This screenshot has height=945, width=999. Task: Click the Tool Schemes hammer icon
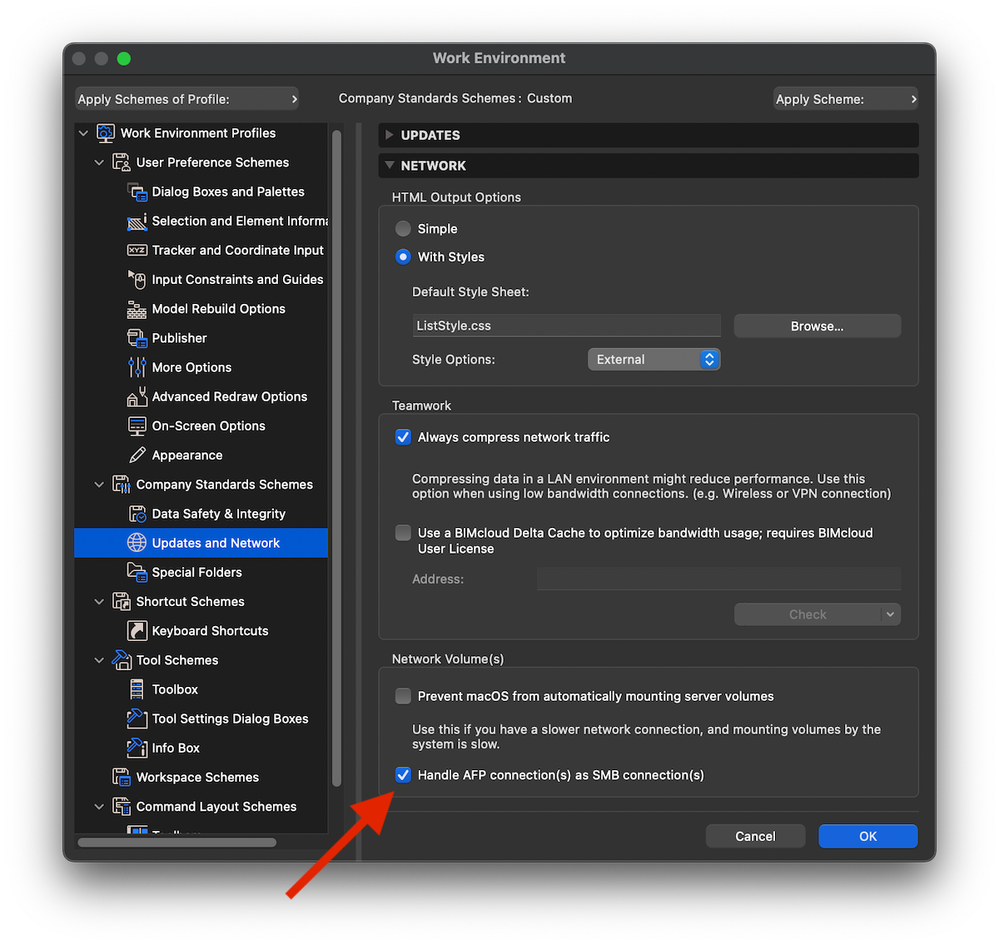[121, 660]
